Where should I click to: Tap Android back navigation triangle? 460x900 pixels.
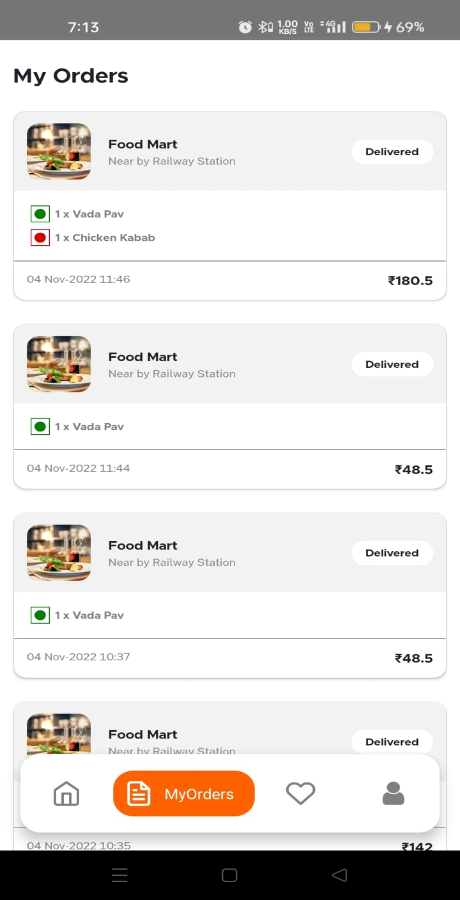click(339, 875)
